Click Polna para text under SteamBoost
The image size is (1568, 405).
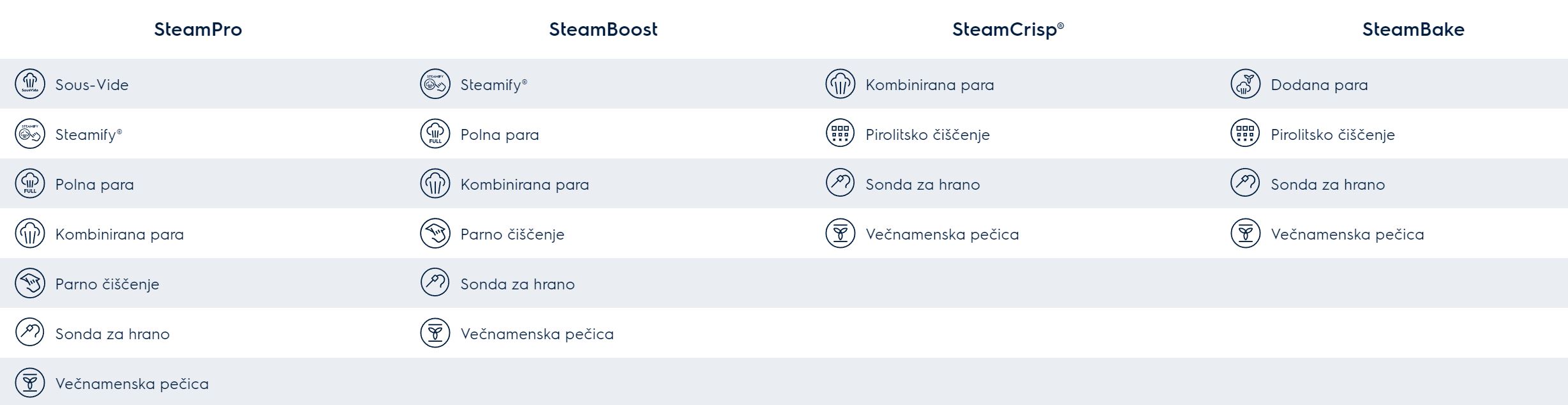coord(500,135)
